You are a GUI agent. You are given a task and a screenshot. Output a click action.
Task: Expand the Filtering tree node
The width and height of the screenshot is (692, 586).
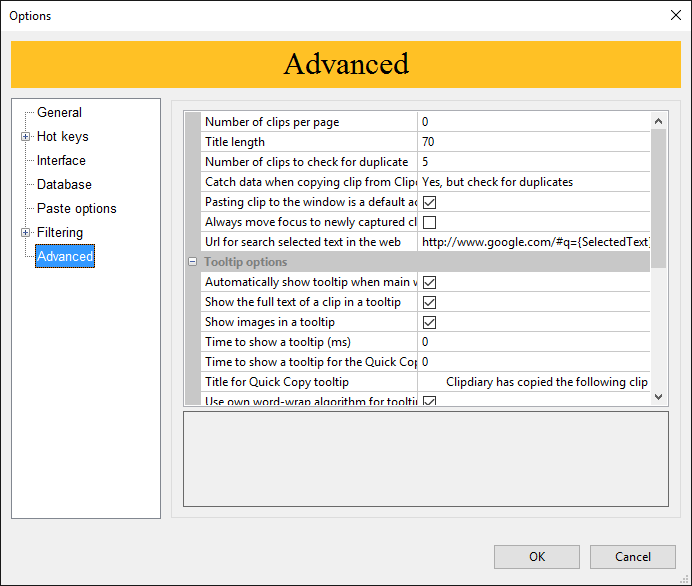26,233
